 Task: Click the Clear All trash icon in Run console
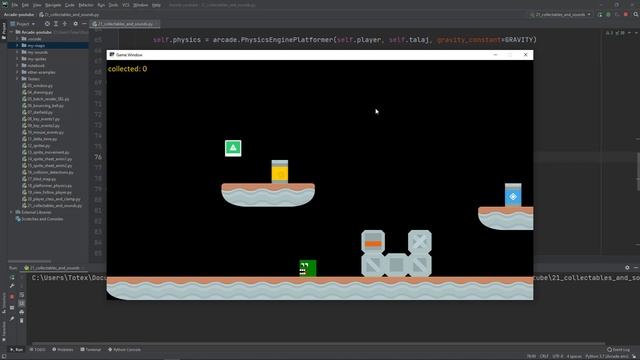pyautogui.click(x=22, y=321)
